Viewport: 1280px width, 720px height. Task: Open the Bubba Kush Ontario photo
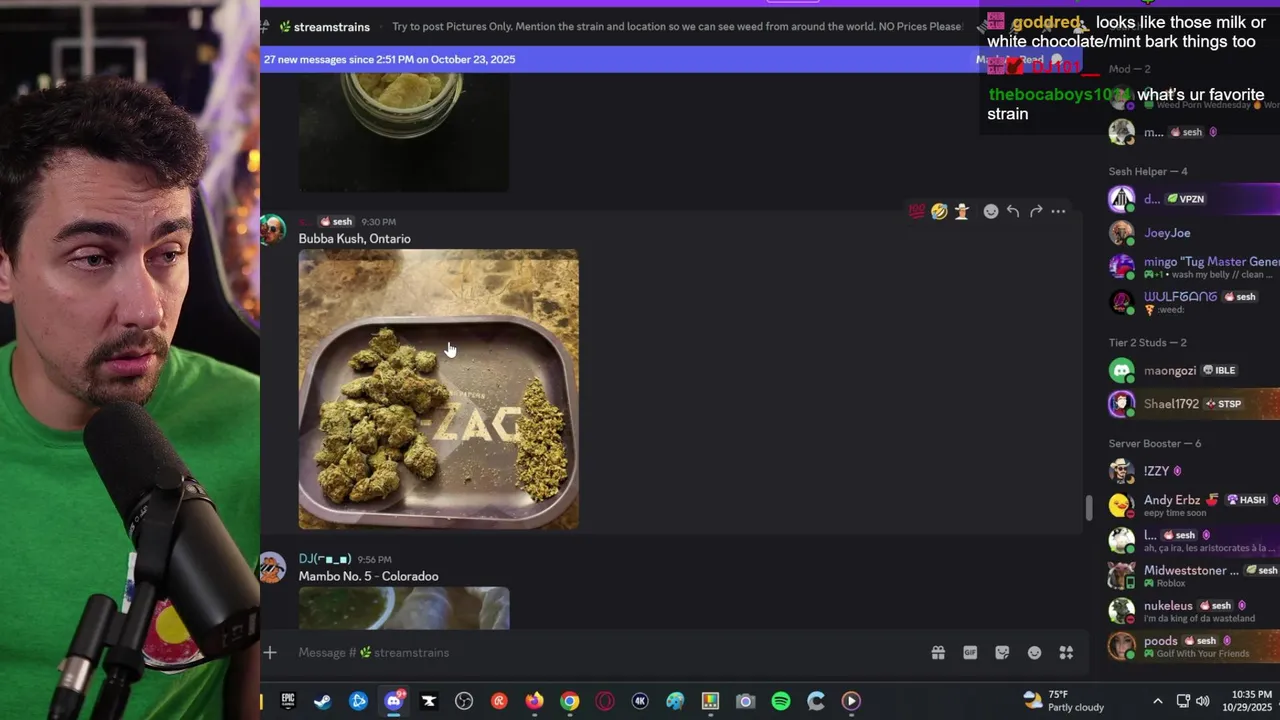point(438,389)
